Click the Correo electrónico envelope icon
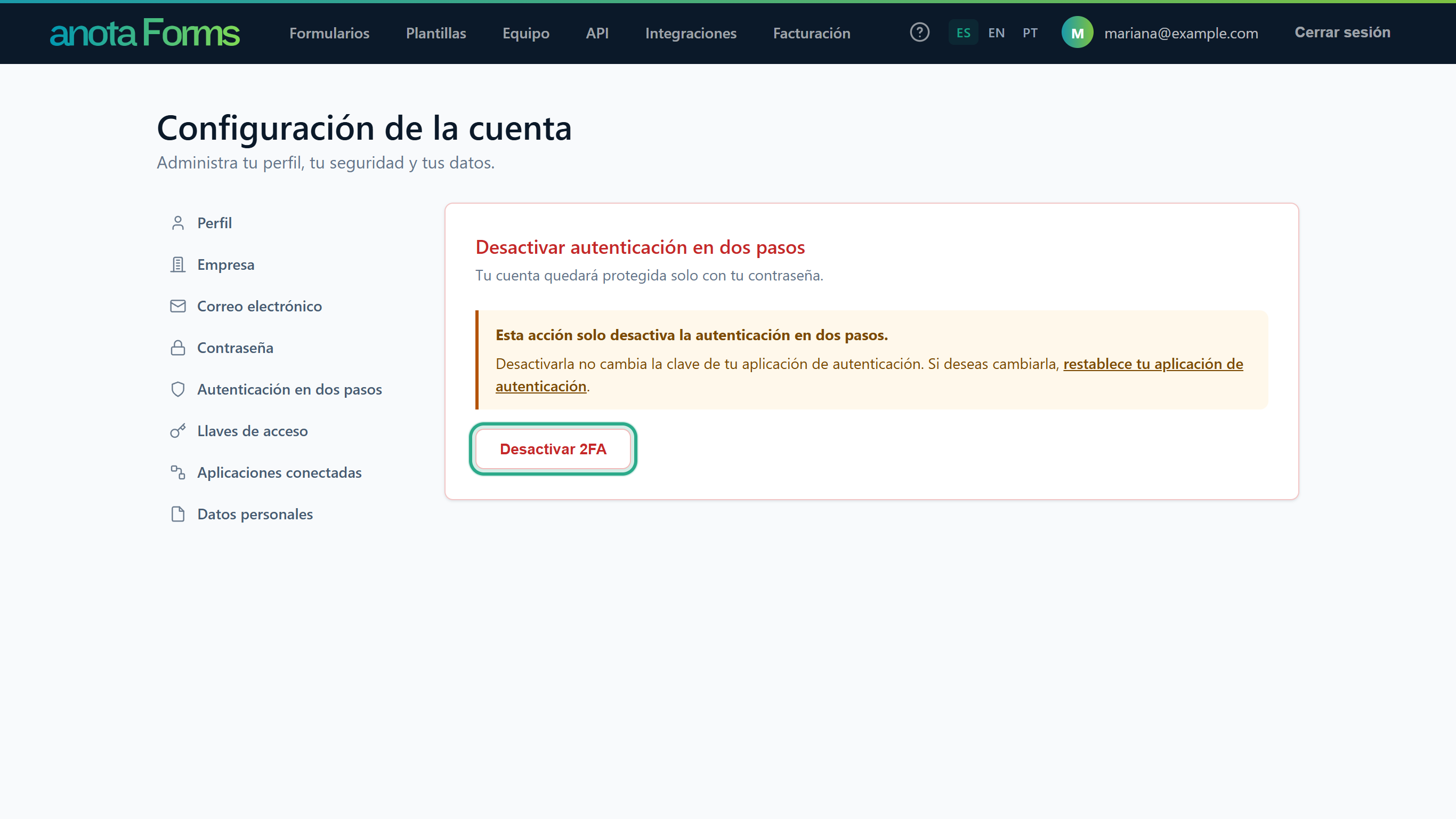The width and height of the screenshot is (1456, 819). click(177, 306)
